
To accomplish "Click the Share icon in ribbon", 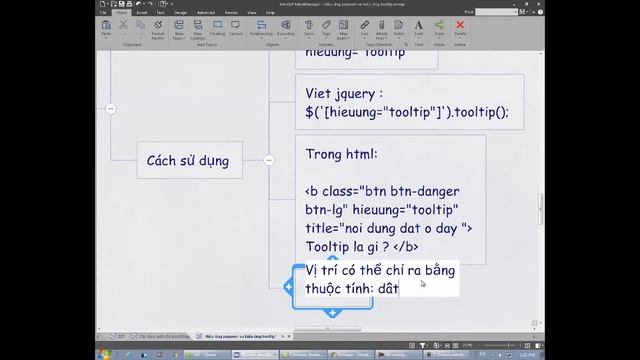I will tap(439, 25).
